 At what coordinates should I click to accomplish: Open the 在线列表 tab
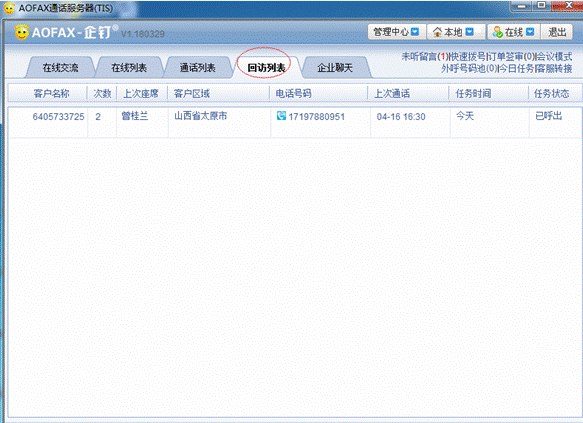[x=129, y=68]
